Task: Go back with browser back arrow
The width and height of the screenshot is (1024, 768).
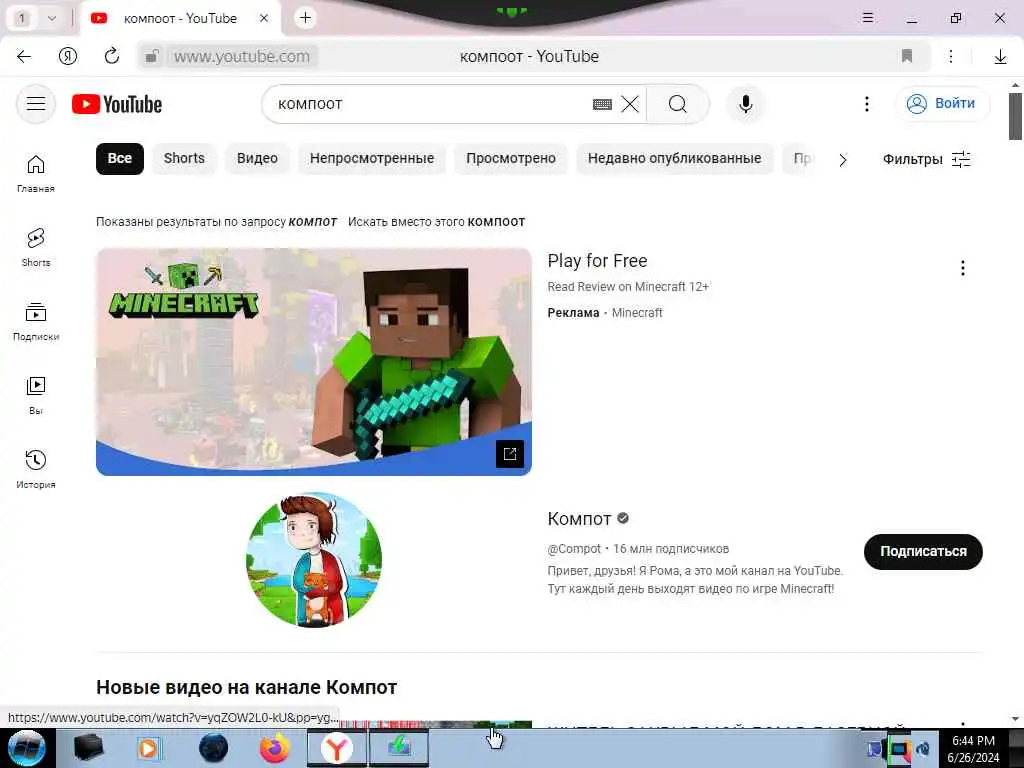Action: point(24,57)
